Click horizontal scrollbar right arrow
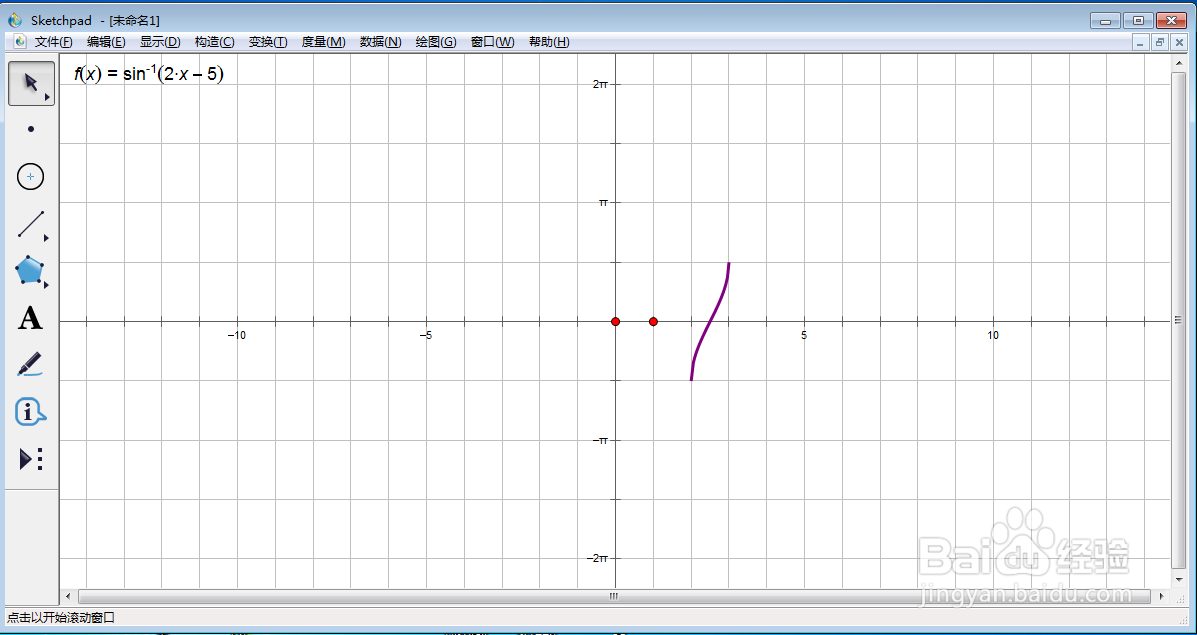Viewport: 1197px width, 635px height. click(1161, 596)
